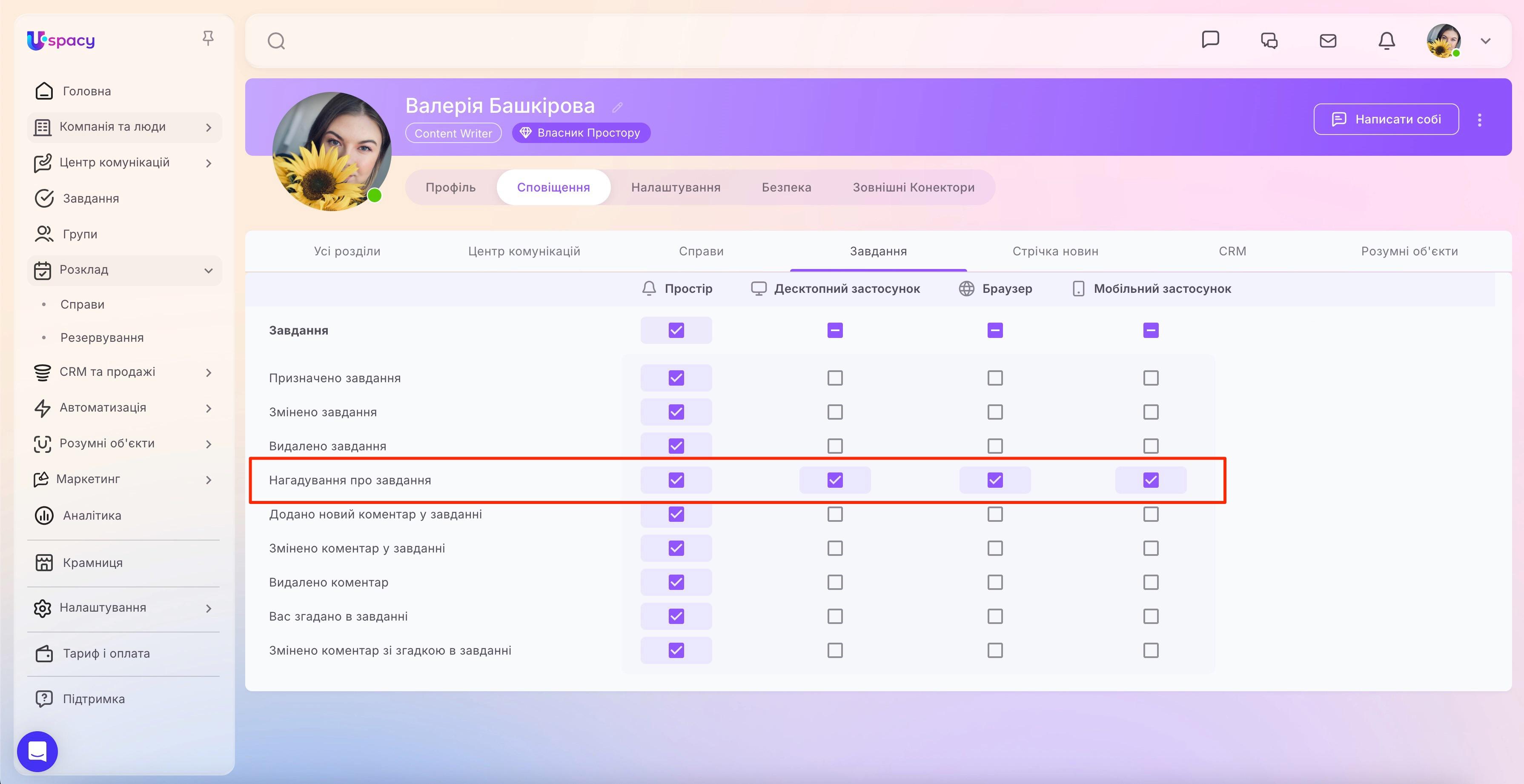1524x784 pixels.
Task: Expand Центр комунікацій chevron in sidebar
Action: coord(208,163)
